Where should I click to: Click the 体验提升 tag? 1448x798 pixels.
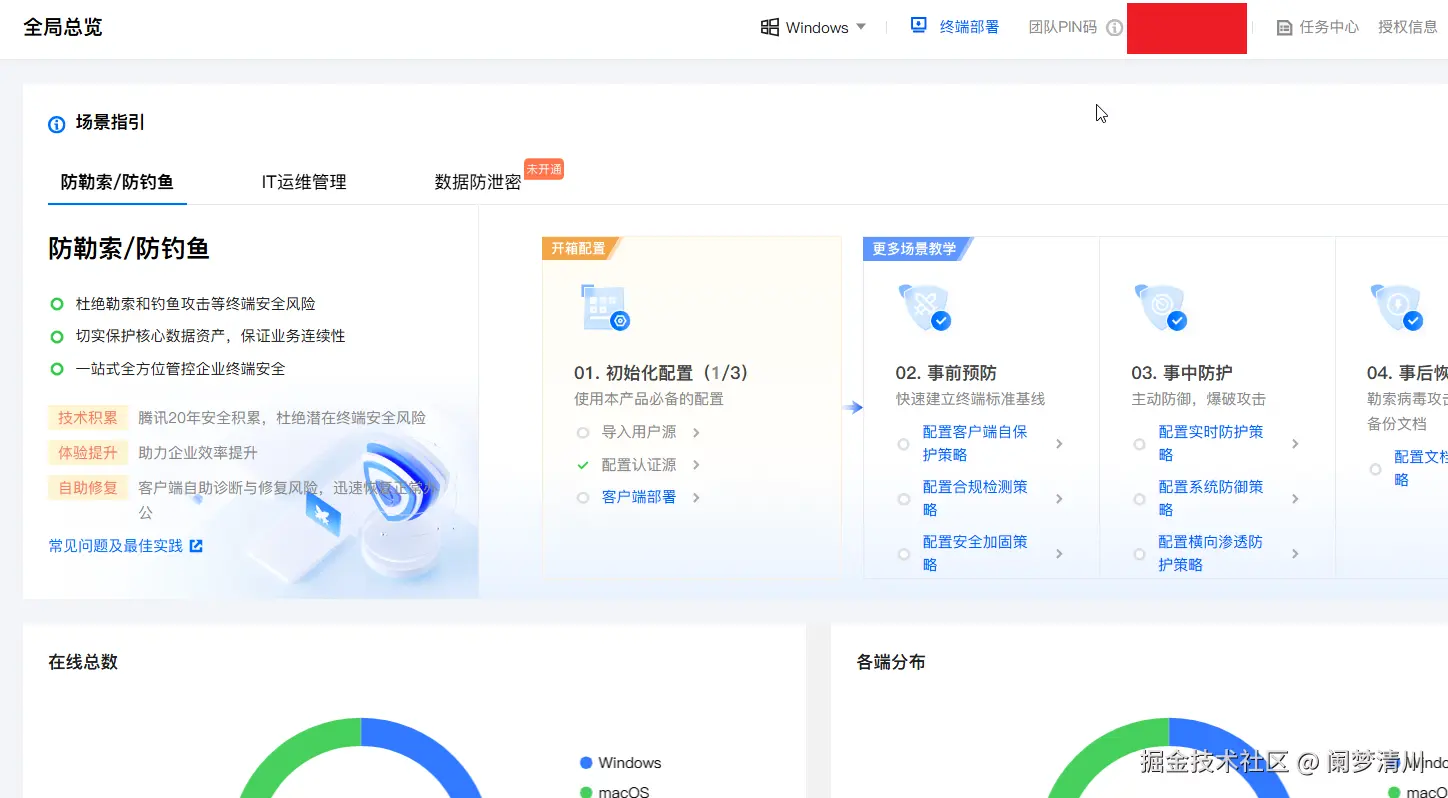click(88, 453)
